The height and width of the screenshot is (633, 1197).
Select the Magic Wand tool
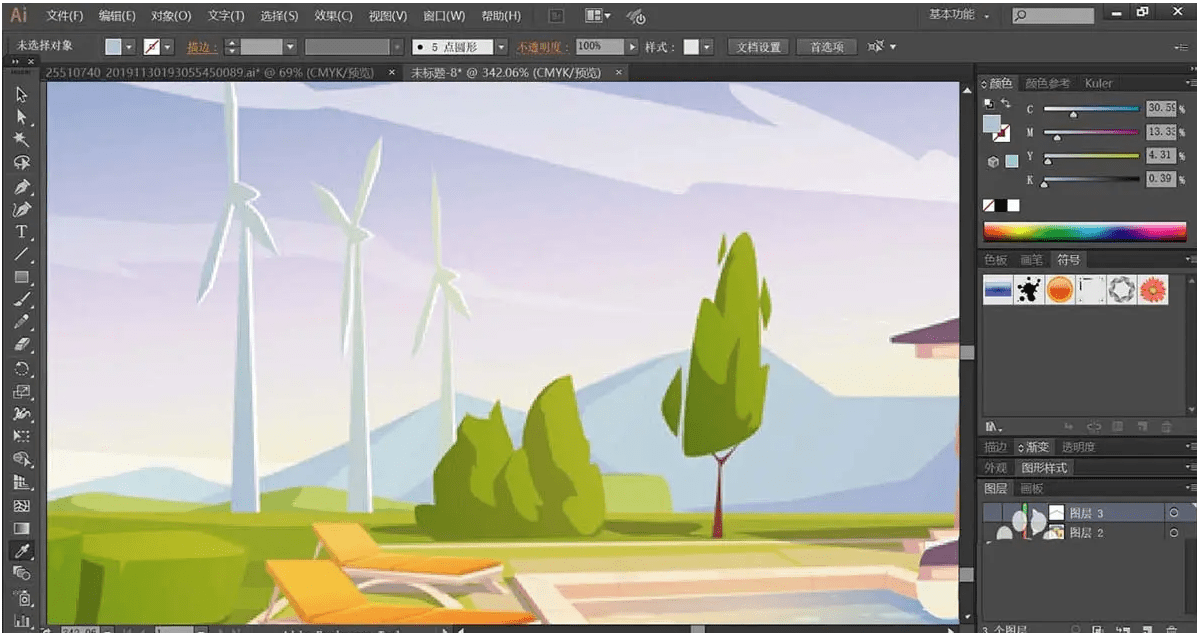point(21,140)
